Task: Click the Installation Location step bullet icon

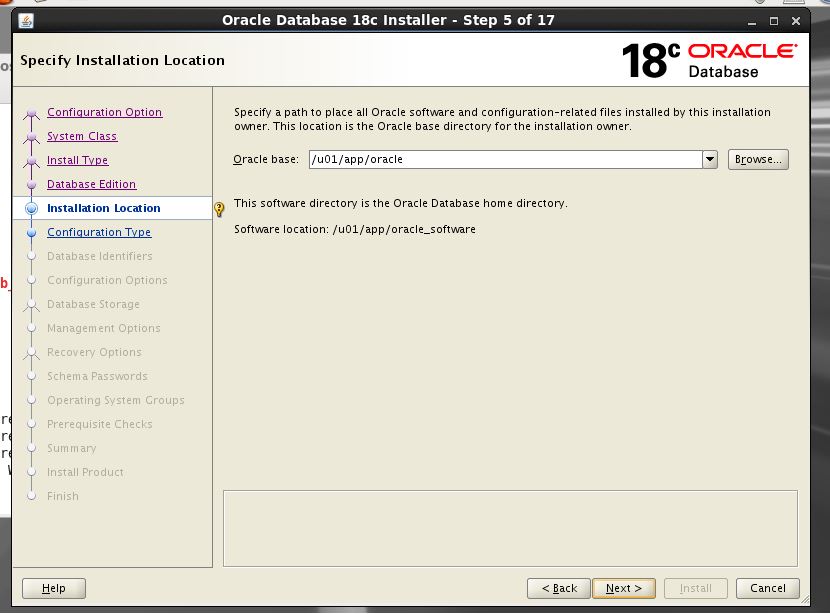Action: (32, 208)
